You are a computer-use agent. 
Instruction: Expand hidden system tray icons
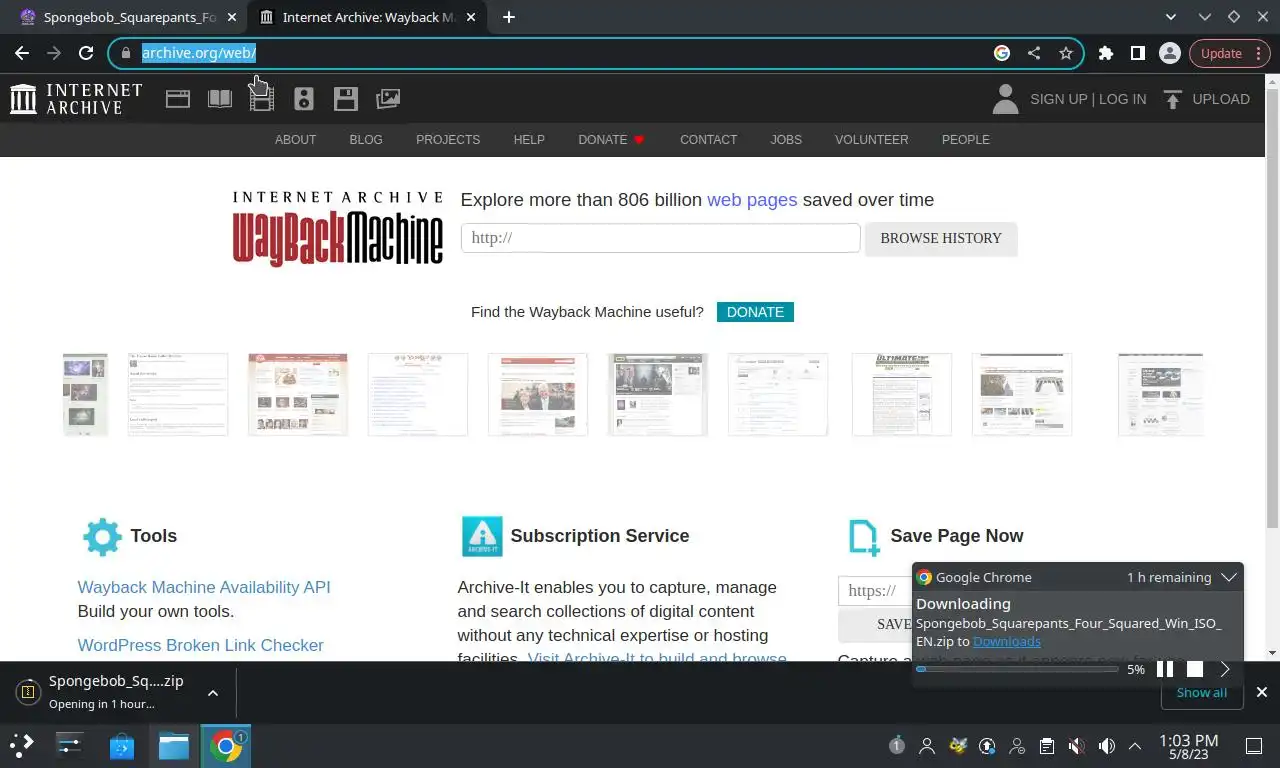click(x=1135, y=746)
